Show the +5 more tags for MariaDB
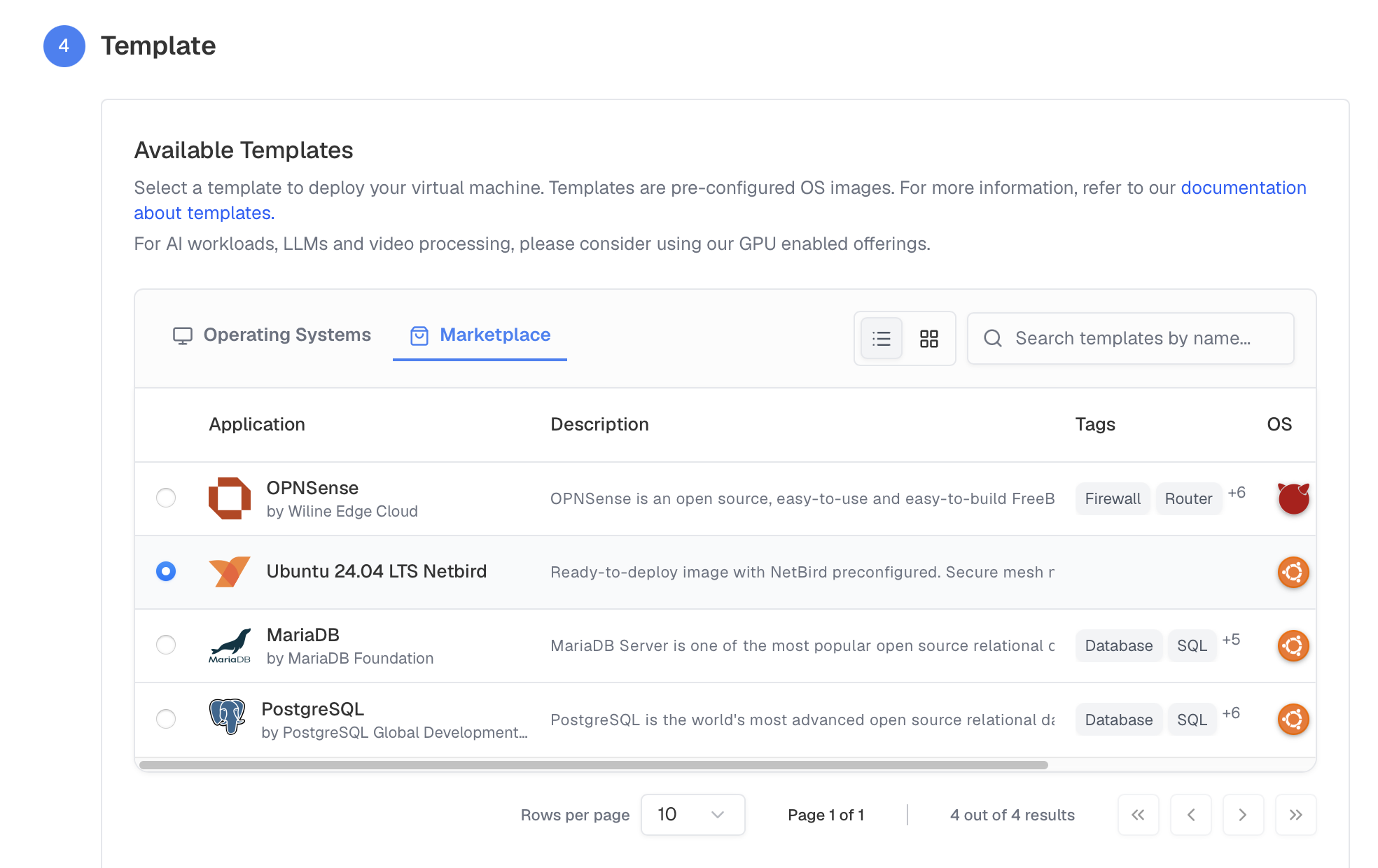1378x868 pixels. 1231,640
